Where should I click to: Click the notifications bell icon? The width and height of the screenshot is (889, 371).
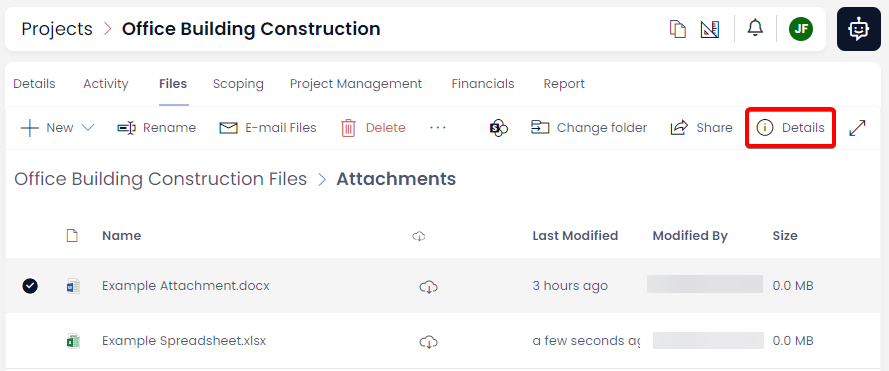pos(755,28)
